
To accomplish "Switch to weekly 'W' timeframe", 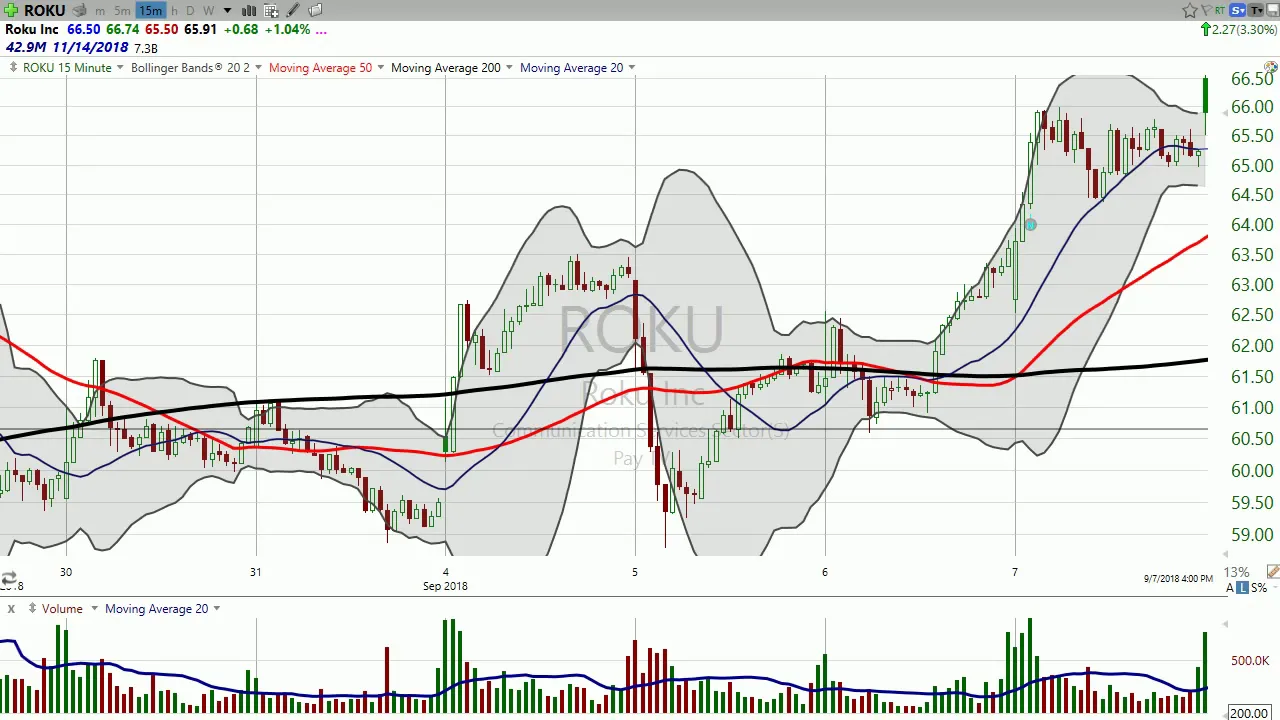I will coord(209,10).
